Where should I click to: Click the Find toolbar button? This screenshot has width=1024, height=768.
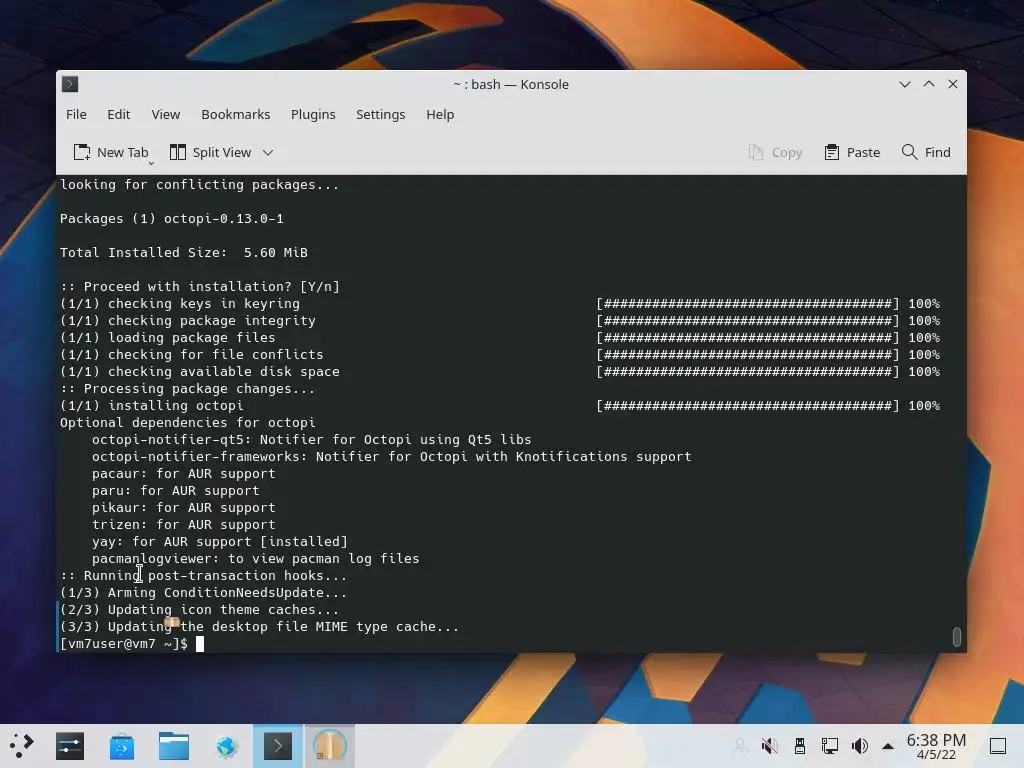tap(926, 152)
